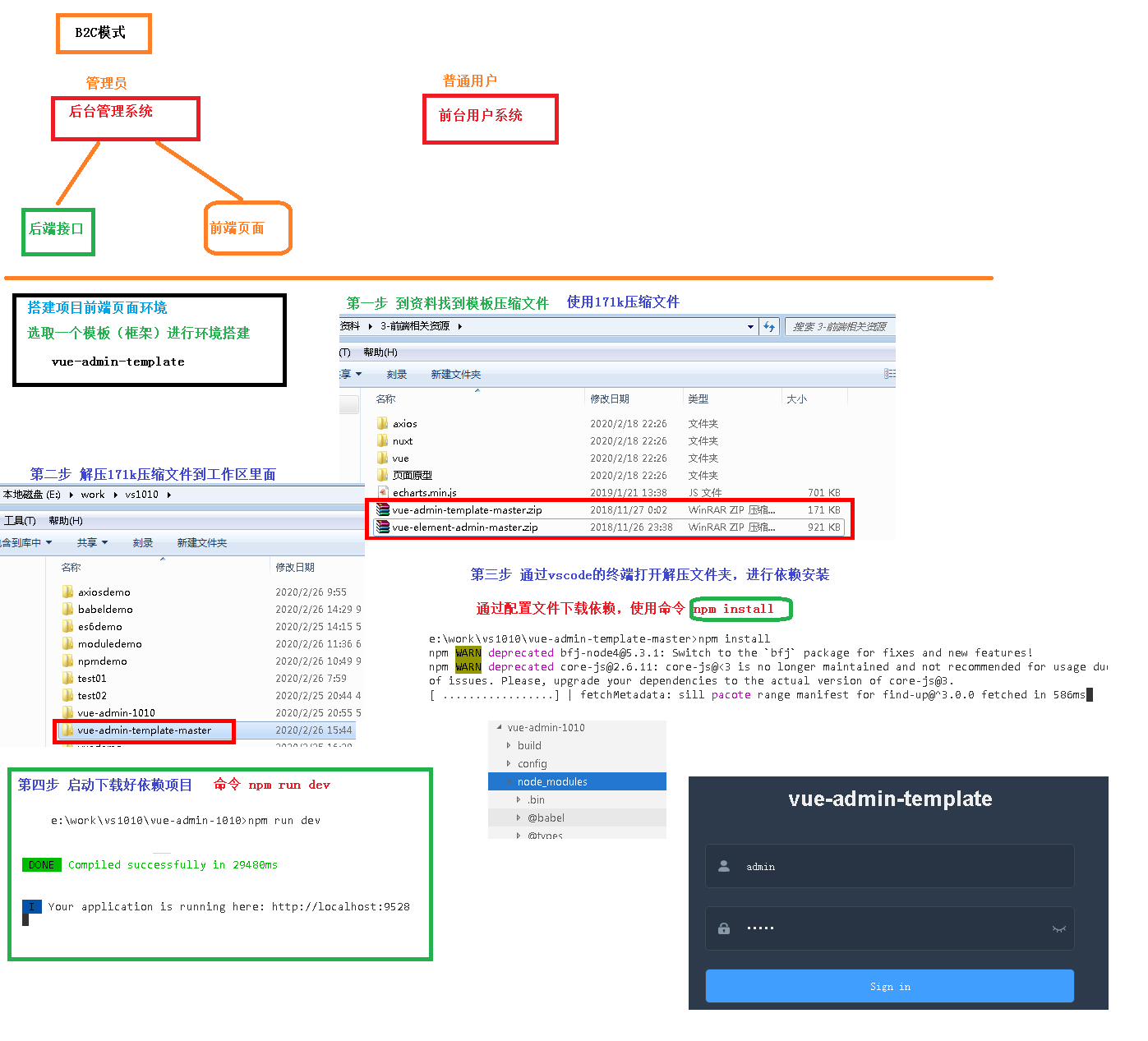The height and width of the screenshot is (1041, 1148).
Task: Click the vue-admin-template login heading
Action: point(890,798)
